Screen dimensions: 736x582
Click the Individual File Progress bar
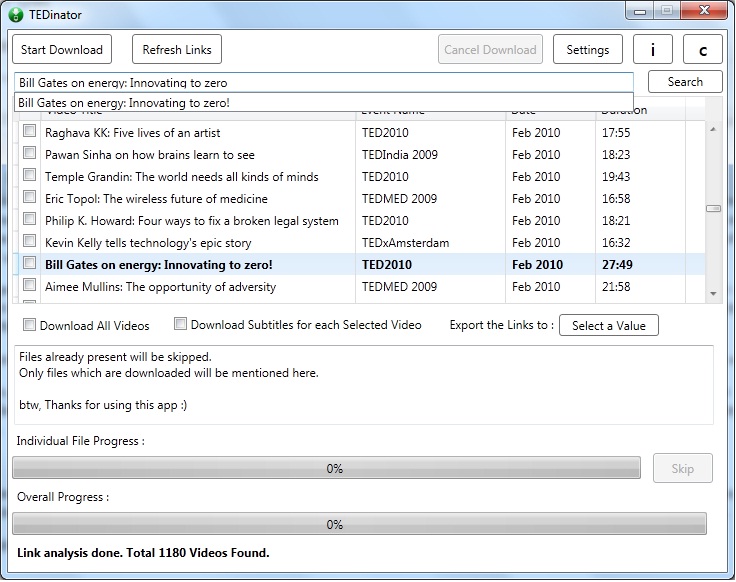pyautogui.click(x=326, y=468)
